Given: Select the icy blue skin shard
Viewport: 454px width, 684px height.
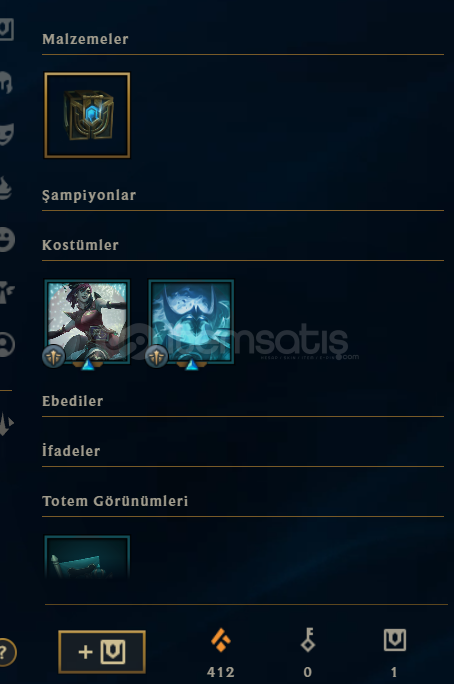Looking at the screenshot, I should point(191,321).
